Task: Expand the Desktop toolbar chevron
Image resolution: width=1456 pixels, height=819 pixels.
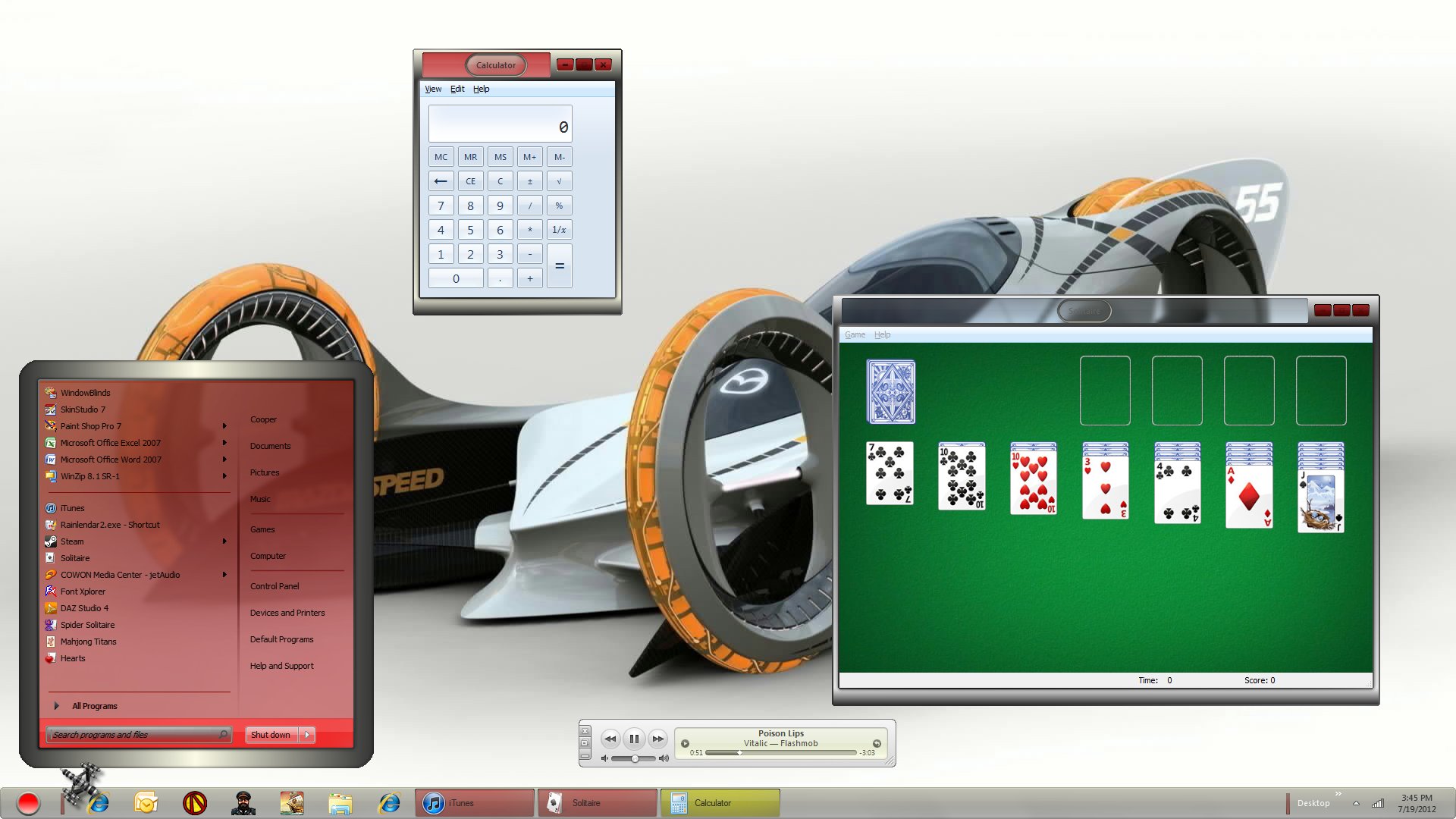Action: click(x=1338, y=794)
